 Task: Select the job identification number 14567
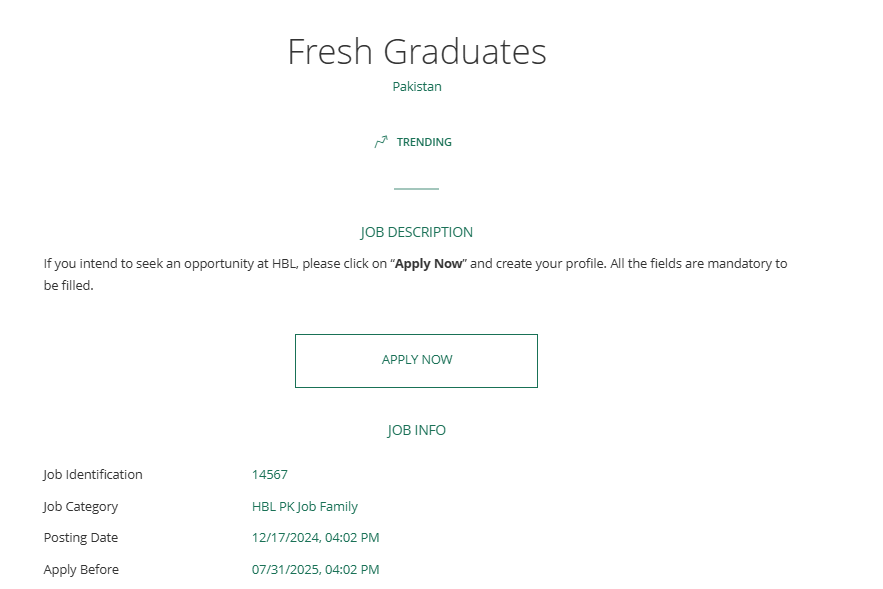pos(270,475)
